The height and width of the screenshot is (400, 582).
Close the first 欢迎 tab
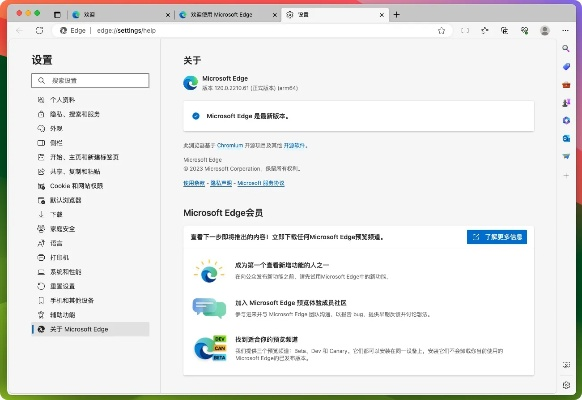[x=168, y=15]
